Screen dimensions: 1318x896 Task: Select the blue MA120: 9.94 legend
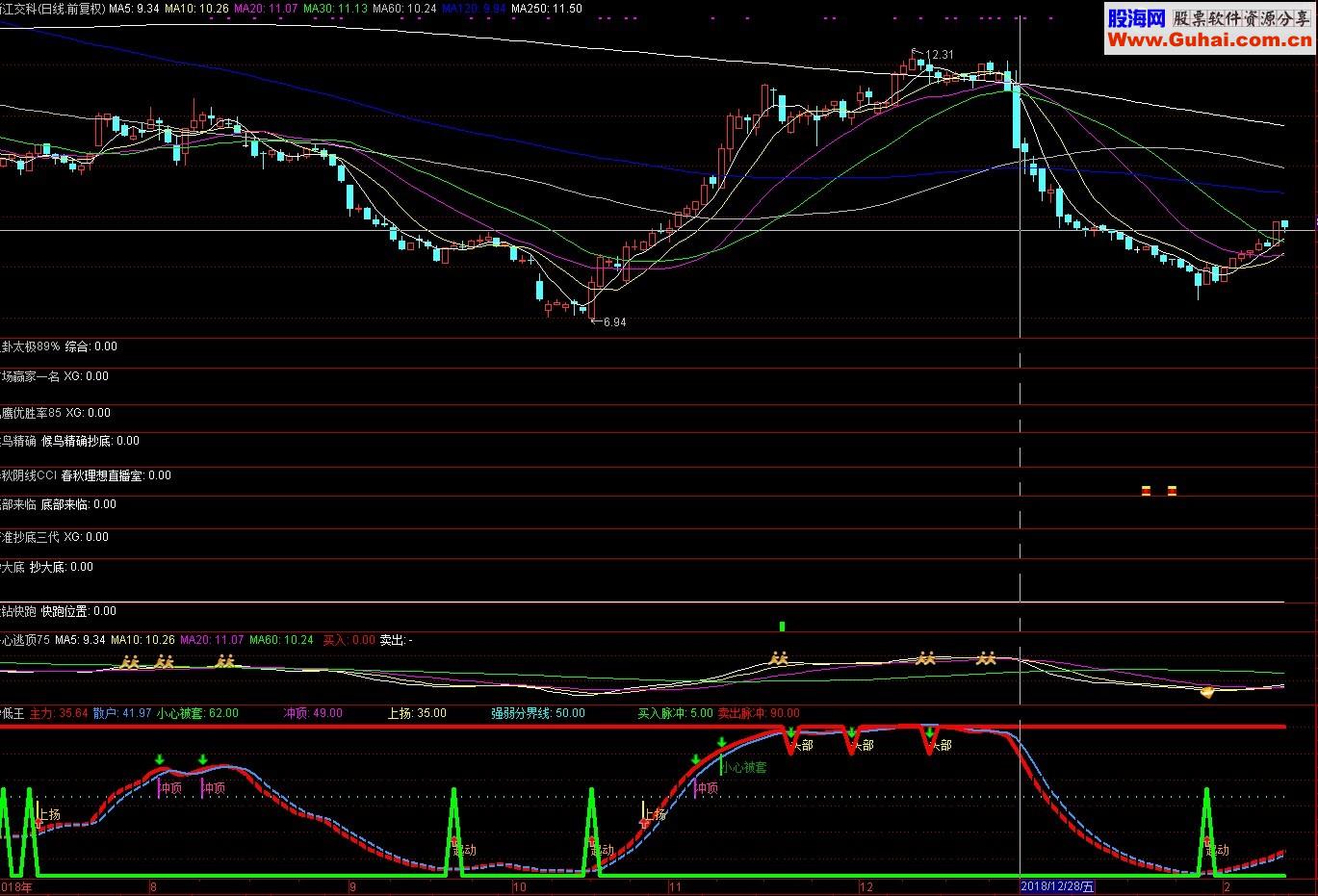(473, 8)
